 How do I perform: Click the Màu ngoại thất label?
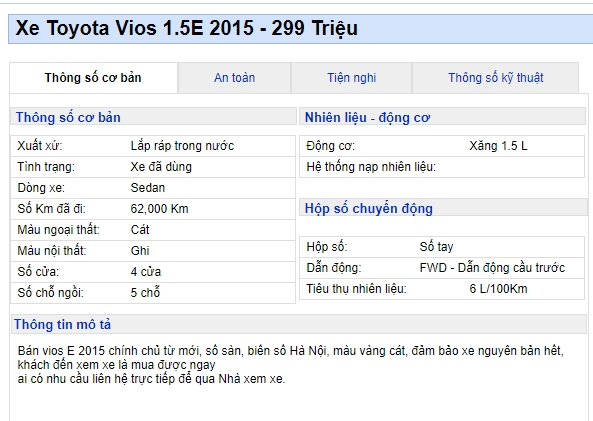point(58,230)
